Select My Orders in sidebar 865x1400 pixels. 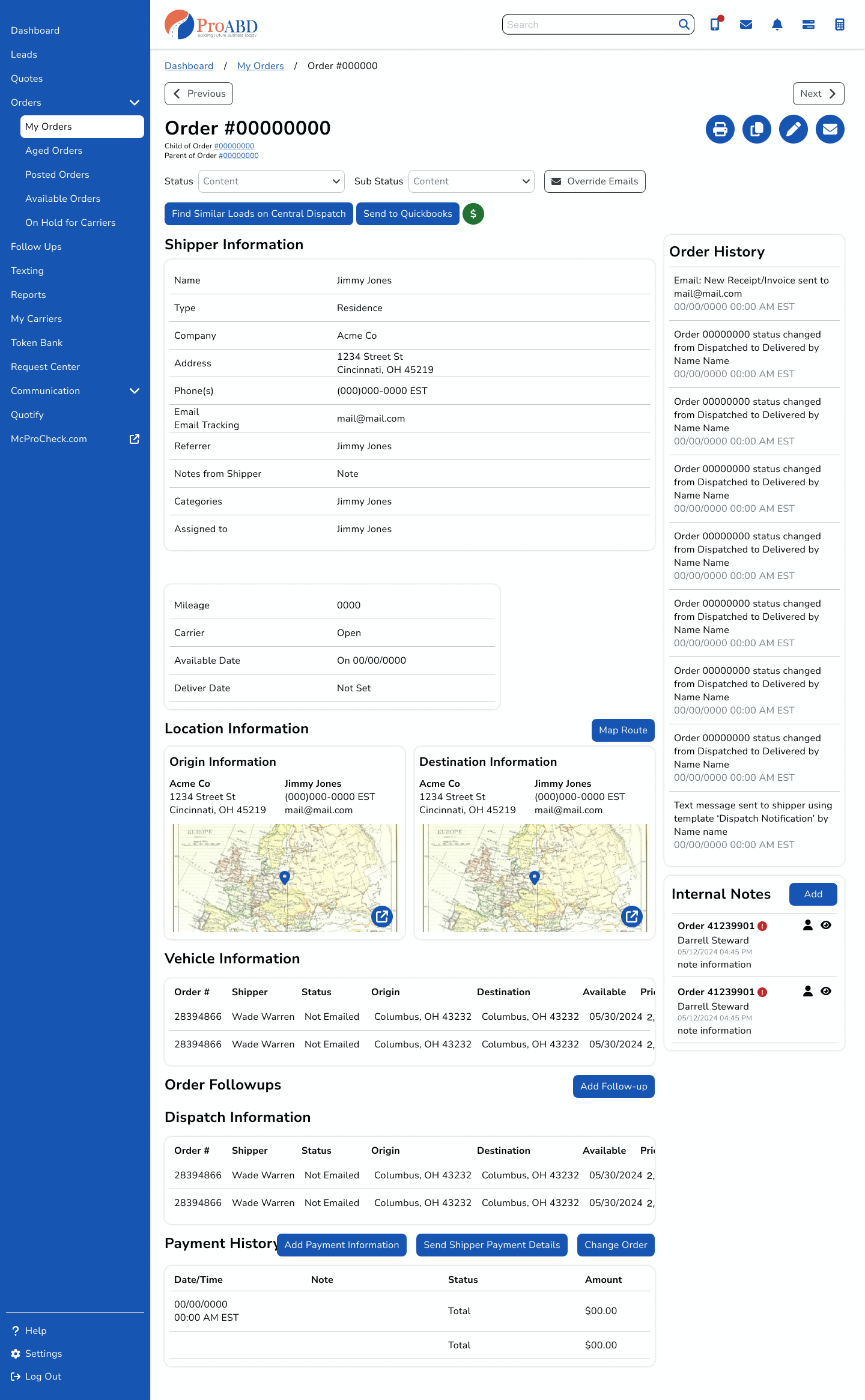point(82,127)
